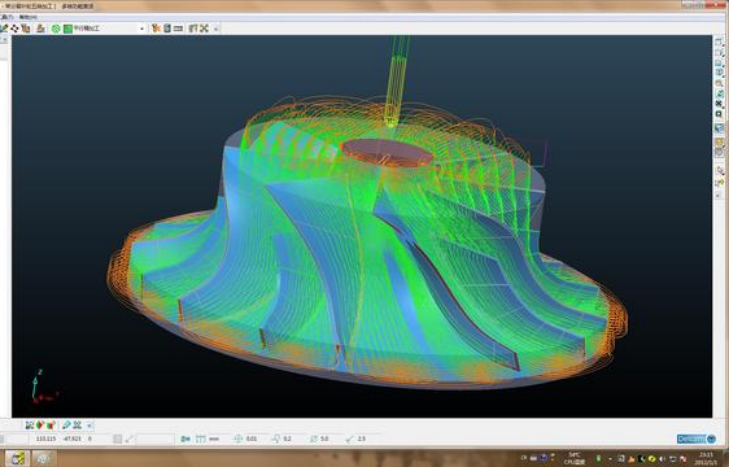Open the active toolpath name dropdown

(x=142, y=28)
